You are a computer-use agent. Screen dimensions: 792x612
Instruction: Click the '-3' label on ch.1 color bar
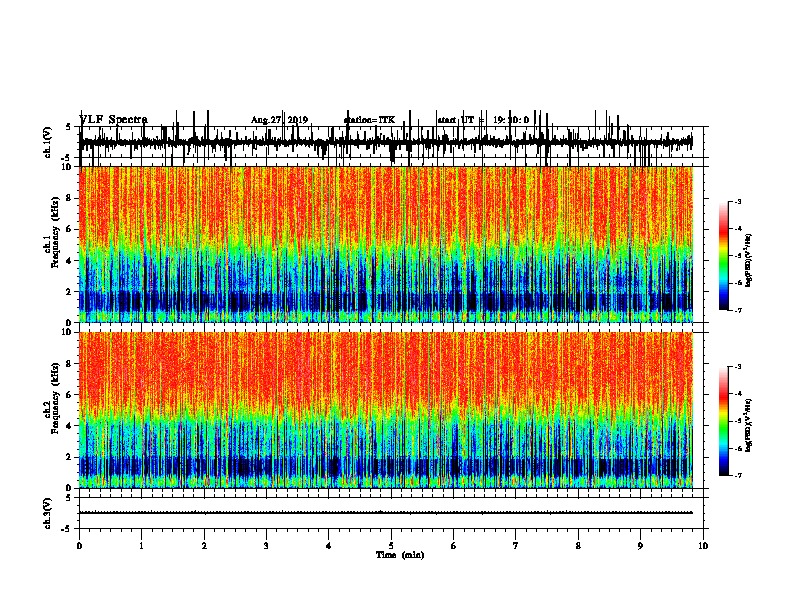737,201
